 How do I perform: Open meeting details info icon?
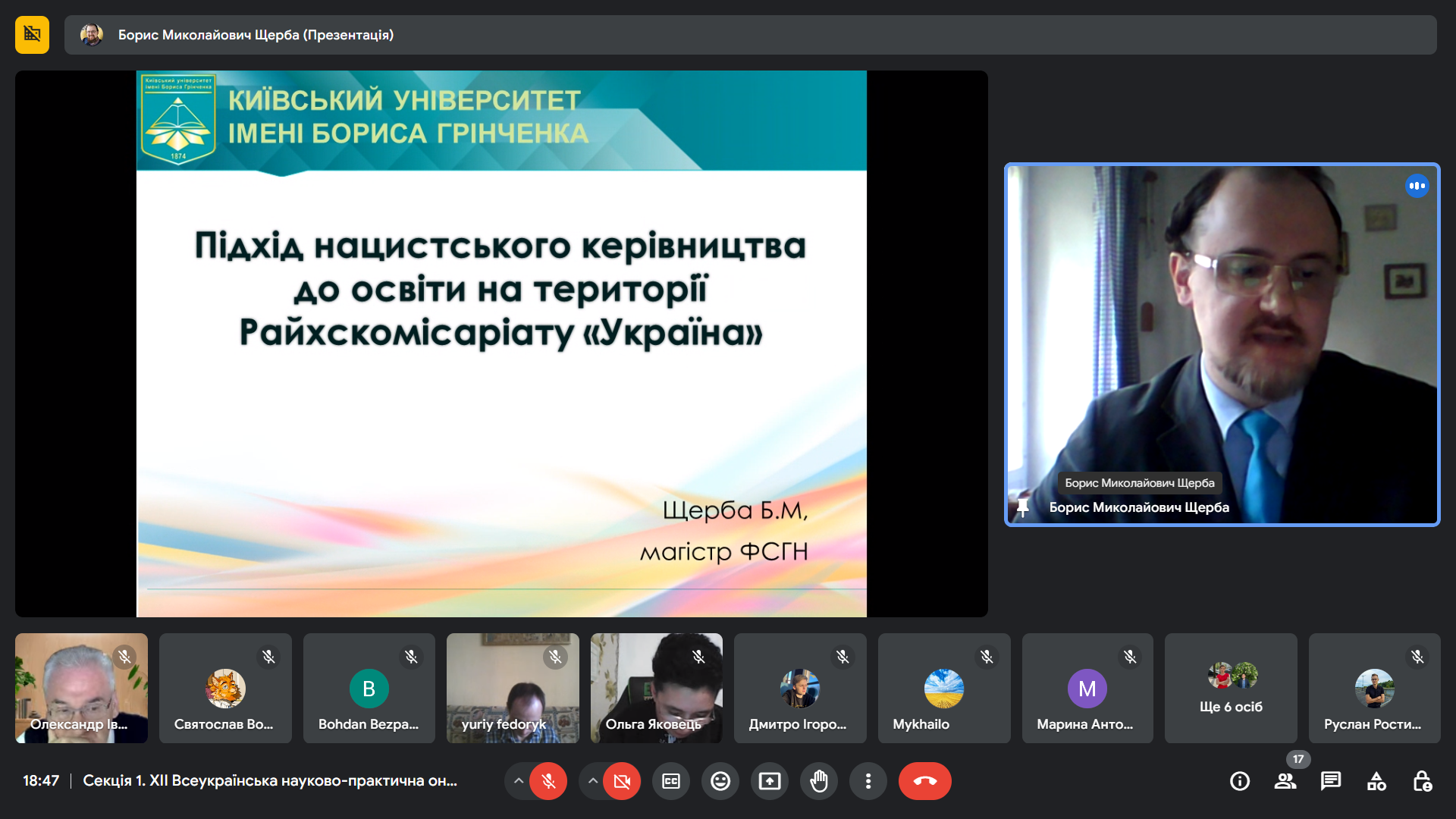1239,781
